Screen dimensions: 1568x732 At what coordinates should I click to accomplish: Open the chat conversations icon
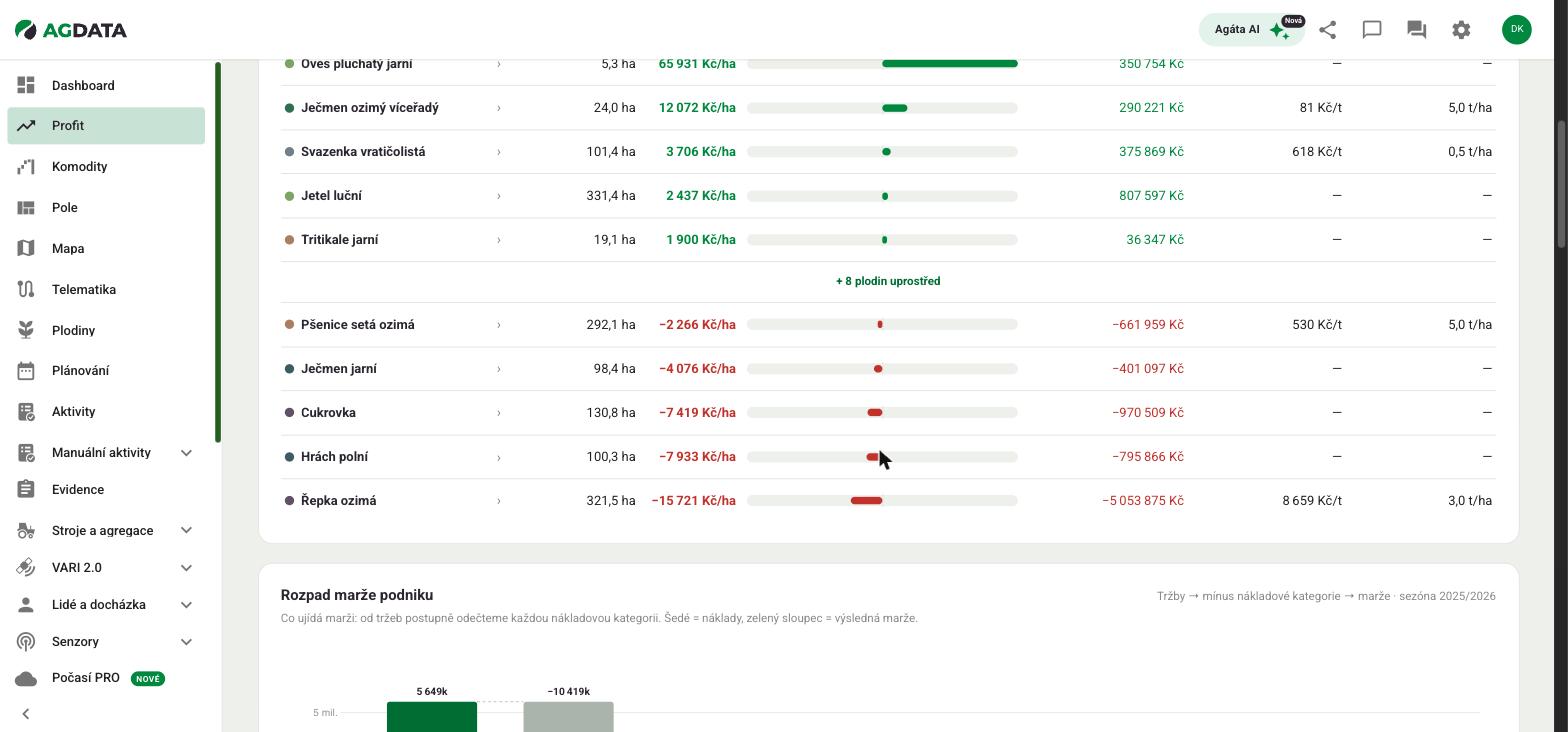pos(1416,30)
